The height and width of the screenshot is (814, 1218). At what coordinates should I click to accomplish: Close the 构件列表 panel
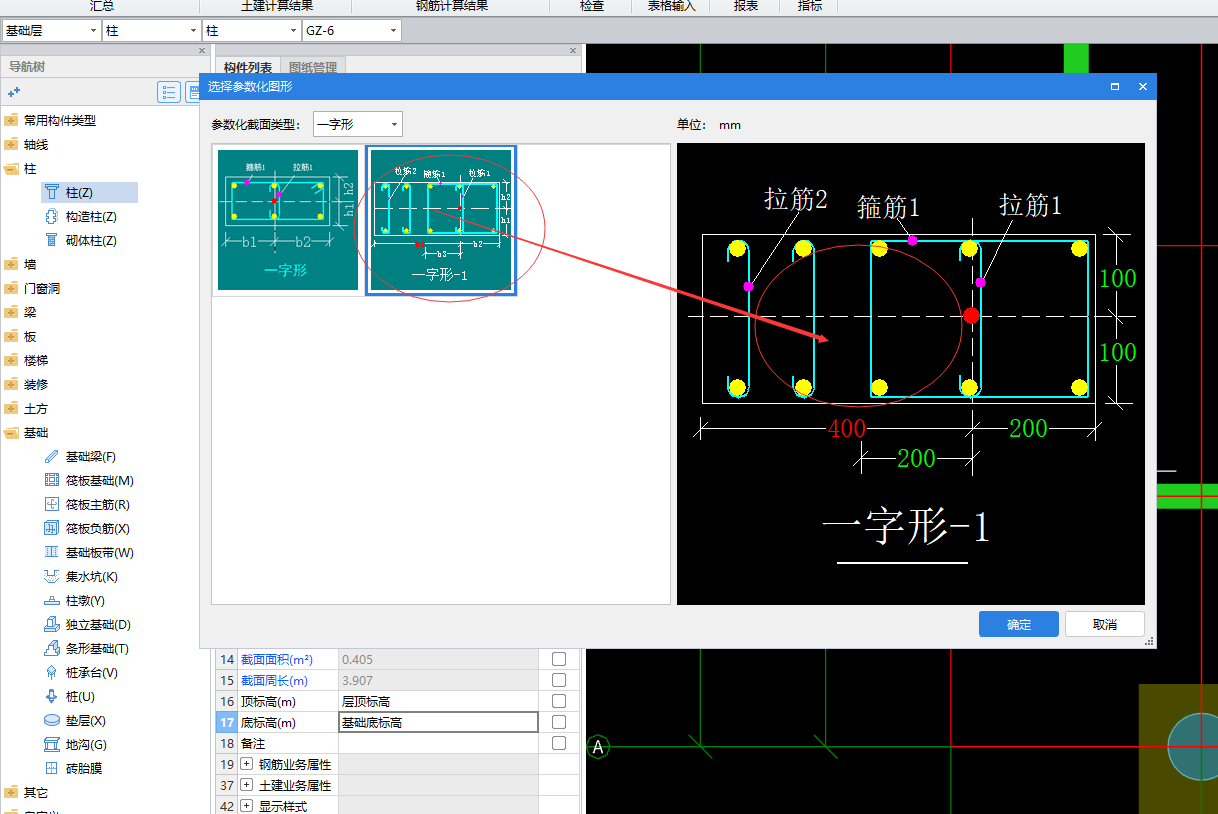[x=573, y=50]
